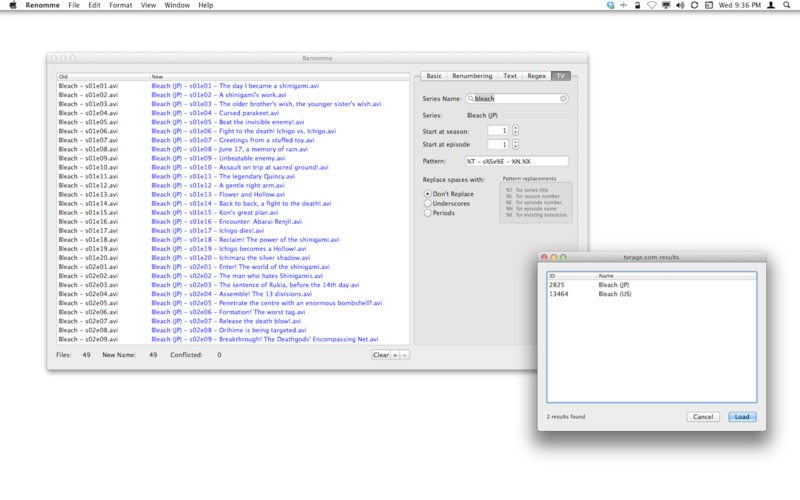Click the sync status icon in menu bar
This screenshot has height=500, width=800.
[x=694, y=5]
